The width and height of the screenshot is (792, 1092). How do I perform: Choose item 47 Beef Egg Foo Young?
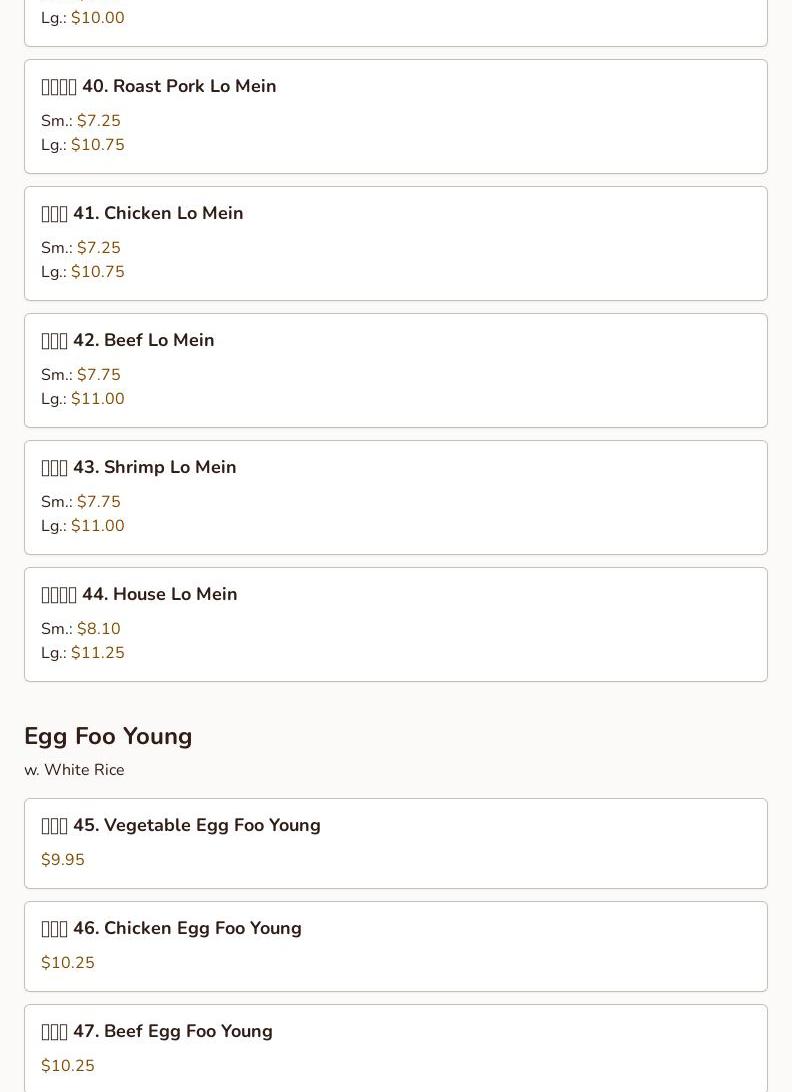click(157, 1031)
